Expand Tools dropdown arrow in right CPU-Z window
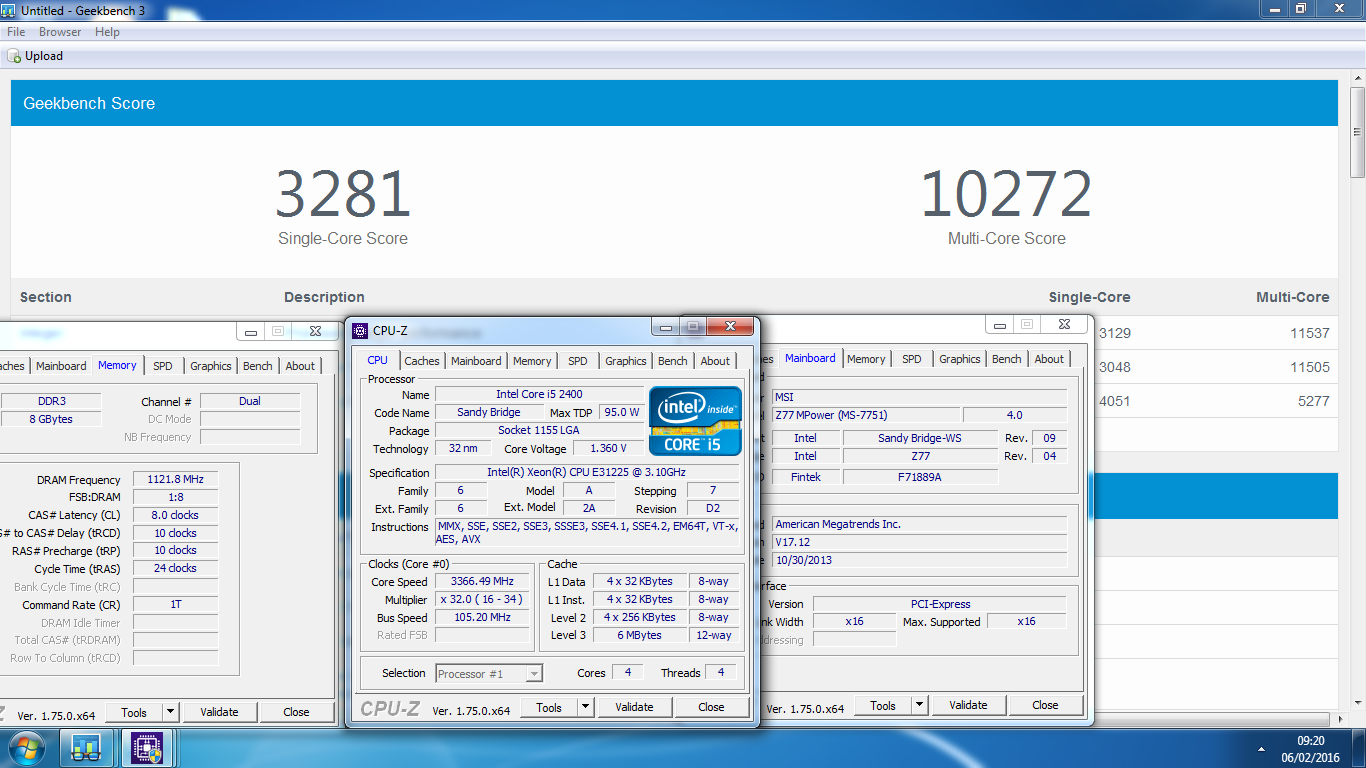Viewport: 1366px width, 768px height. coord(919,705)
